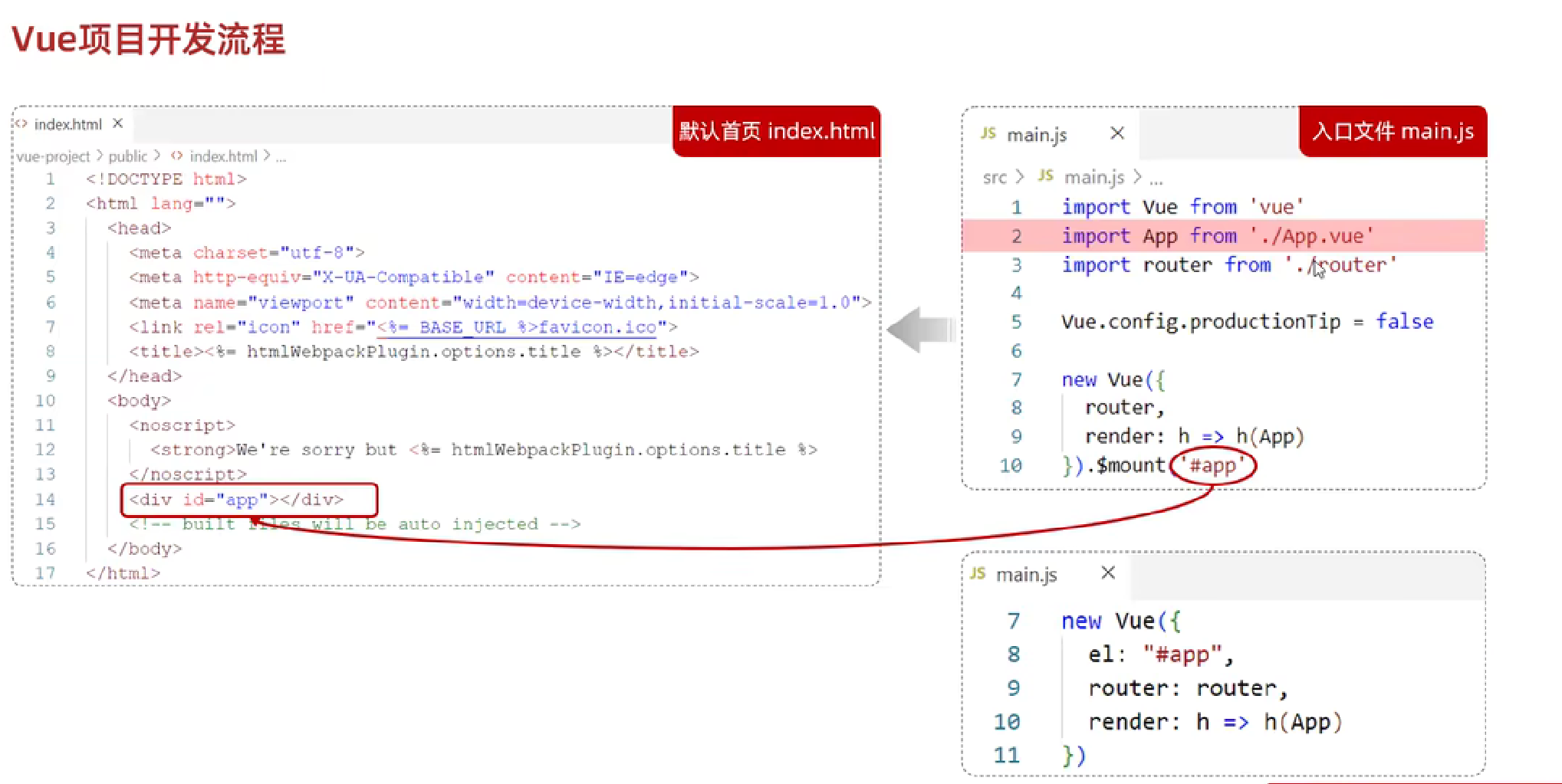
Task: Click the JS file icon on lower main.js tab
Action: click(978, 573)
